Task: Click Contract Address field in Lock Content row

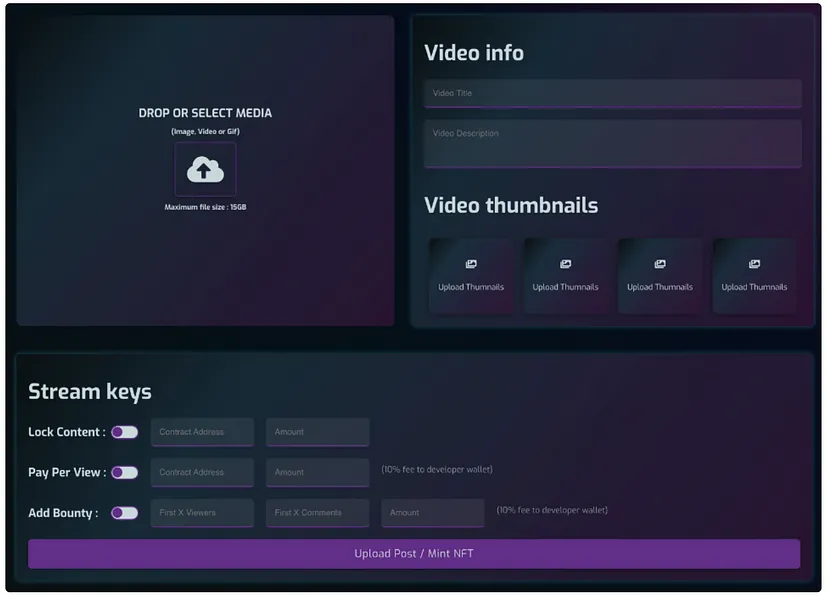Action: click(x=202, y=432)
